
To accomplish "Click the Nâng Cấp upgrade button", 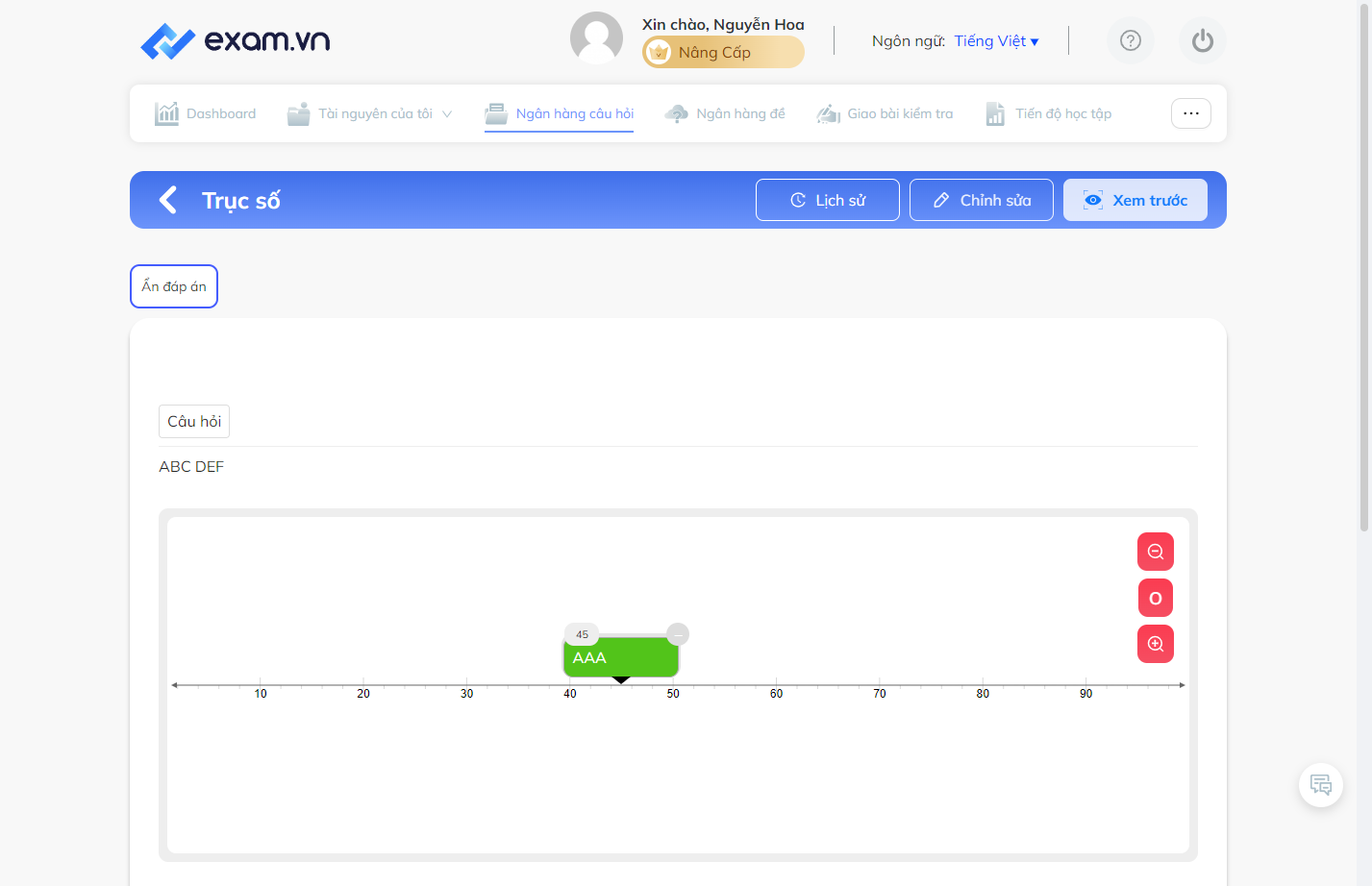I will tap(723, 53).
